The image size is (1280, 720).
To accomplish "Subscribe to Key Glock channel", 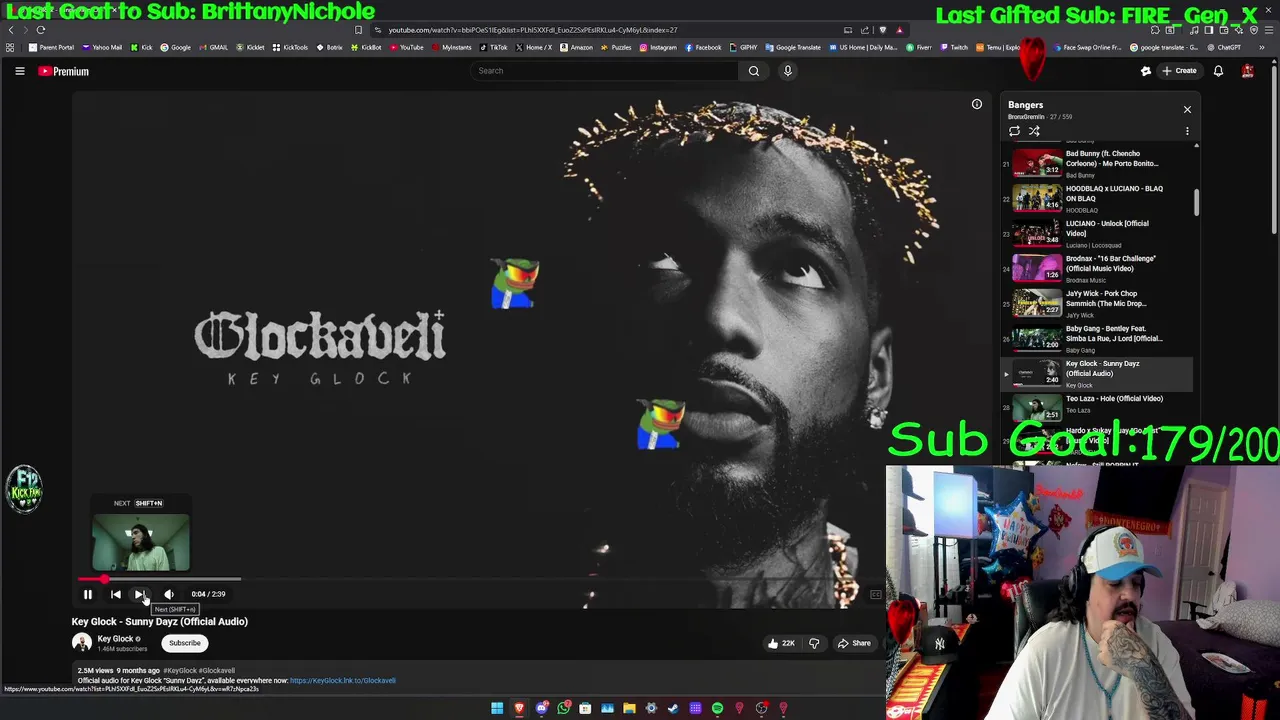I will 184,643.
